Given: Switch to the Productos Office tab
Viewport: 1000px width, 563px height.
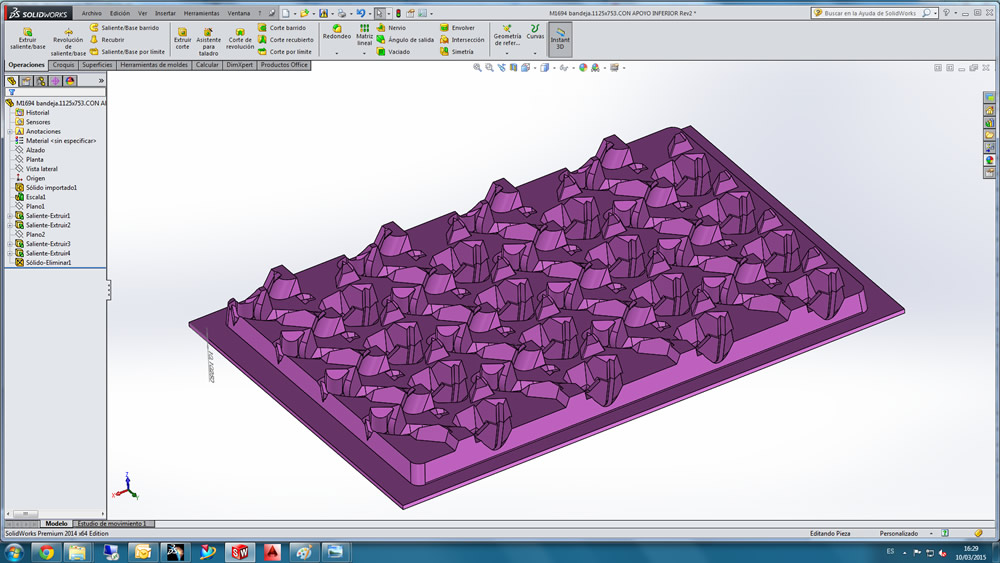Looking at the screenshot, I should [x=284, y=65].
